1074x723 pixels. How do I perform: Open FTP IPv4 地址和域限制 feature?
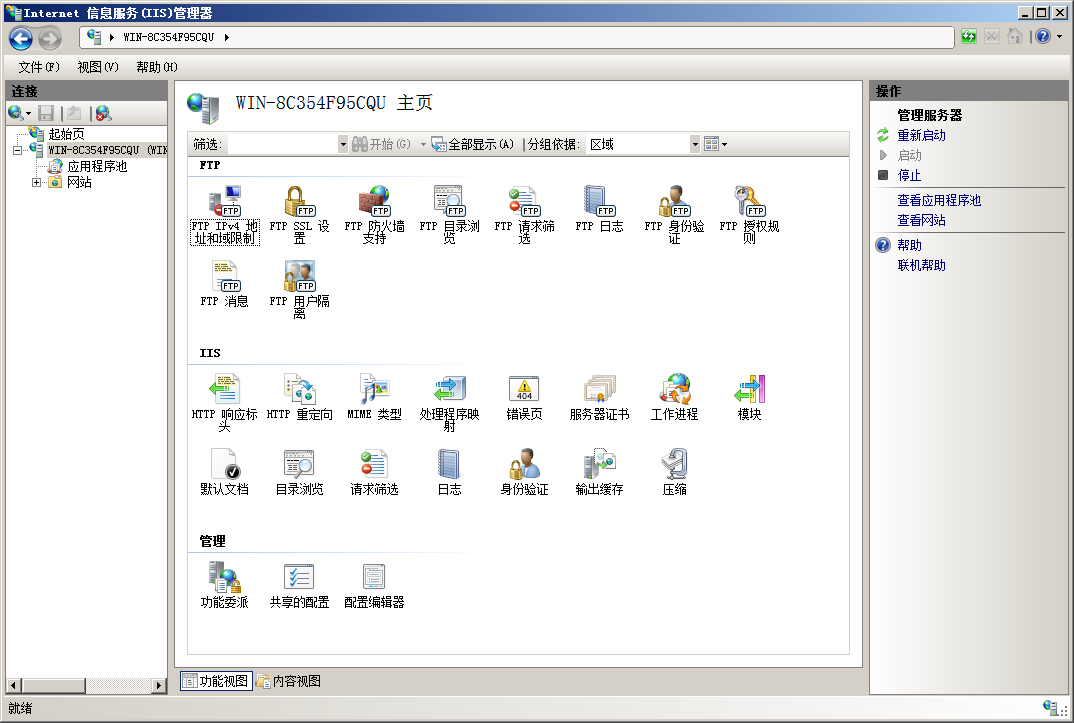coord(225,214)
